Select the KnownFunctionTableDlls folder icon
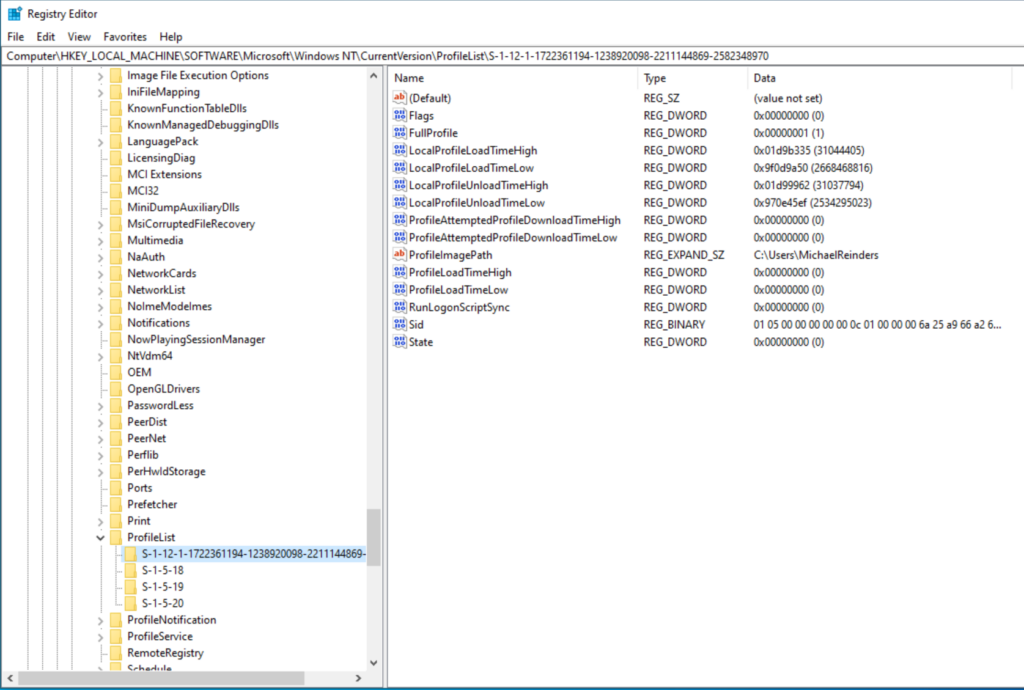Image resolution: width=1024 pixels, height=690 pixels. pos(116,108)
